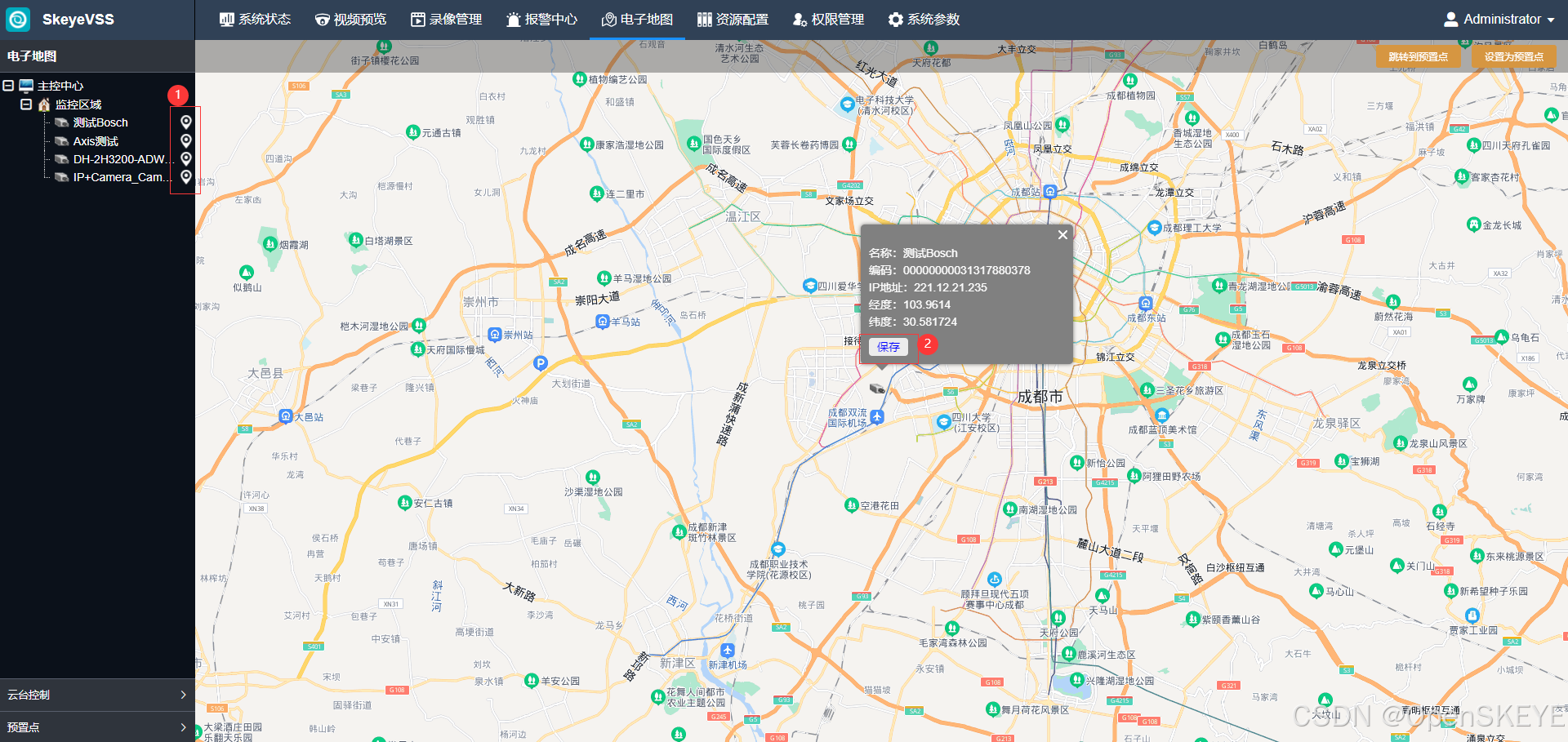Click the camera icon beside Axis测试
Image resolution: width=1568 pixels, height=742 pixels.
click(x=61, y=141)
